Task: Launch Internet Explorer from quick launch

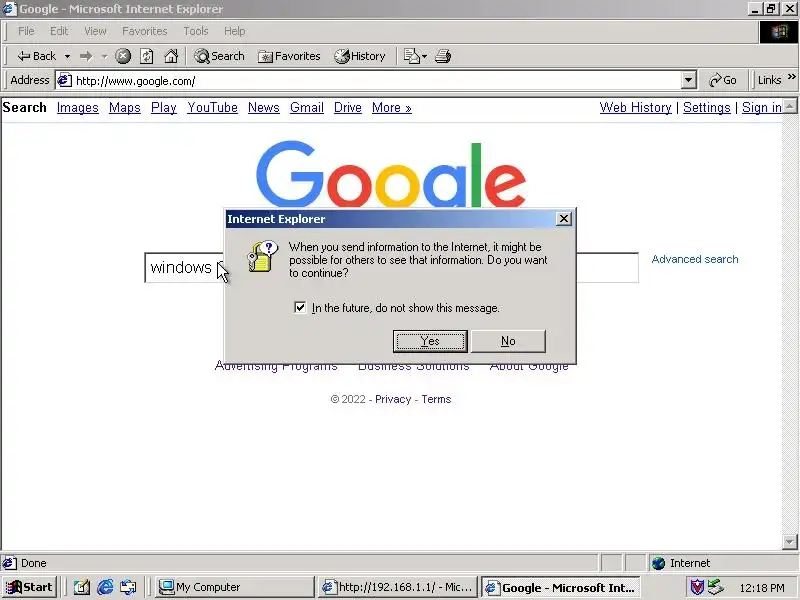Action: [105, 587]
